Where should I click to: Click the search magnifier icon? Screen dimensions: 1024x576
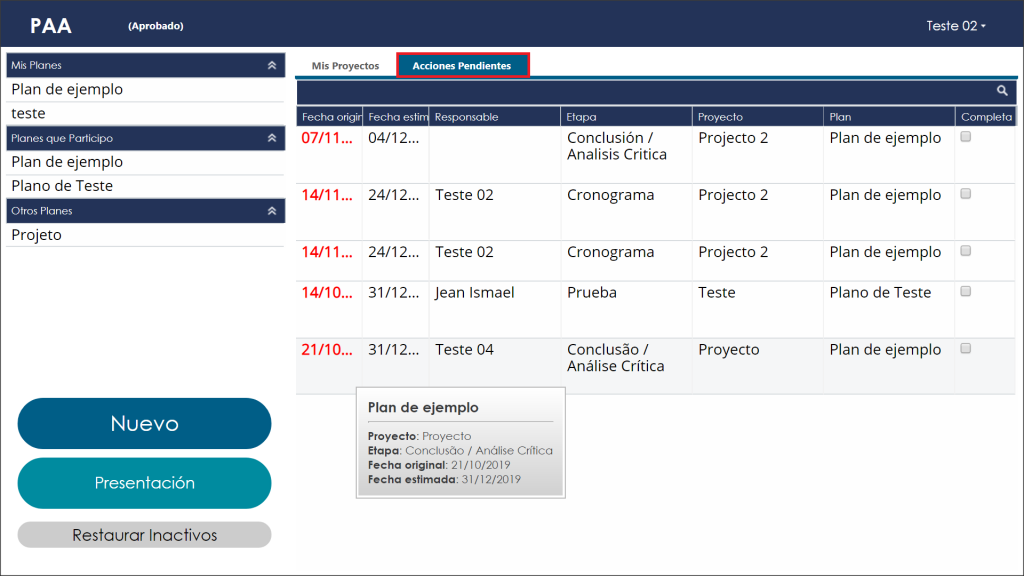[x=1002, y=91]
